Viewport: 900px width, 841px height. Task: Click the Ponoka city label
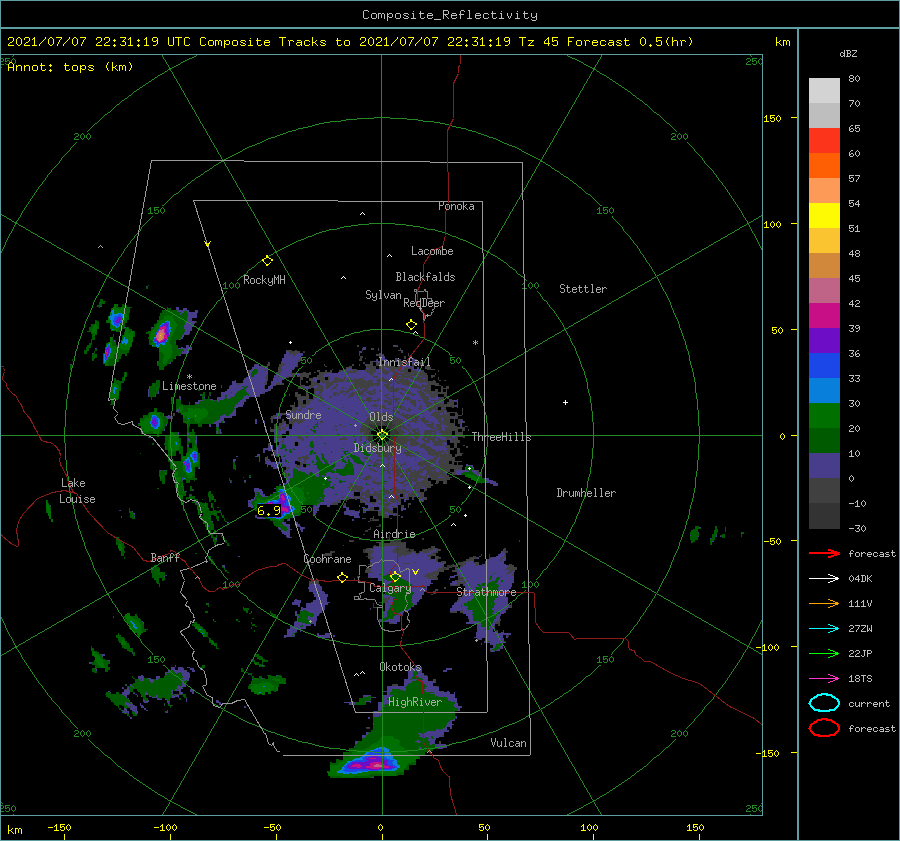click(x=456, y=206)
